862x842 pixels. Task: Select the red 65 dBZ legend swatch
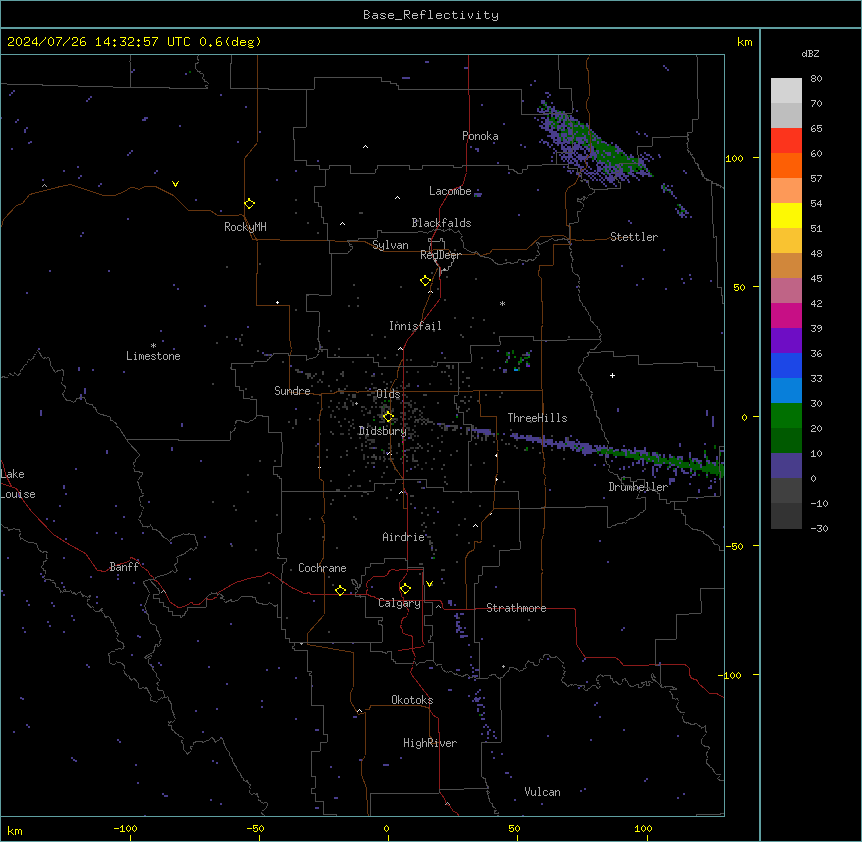pyautogui.click(x=786, y=140)
